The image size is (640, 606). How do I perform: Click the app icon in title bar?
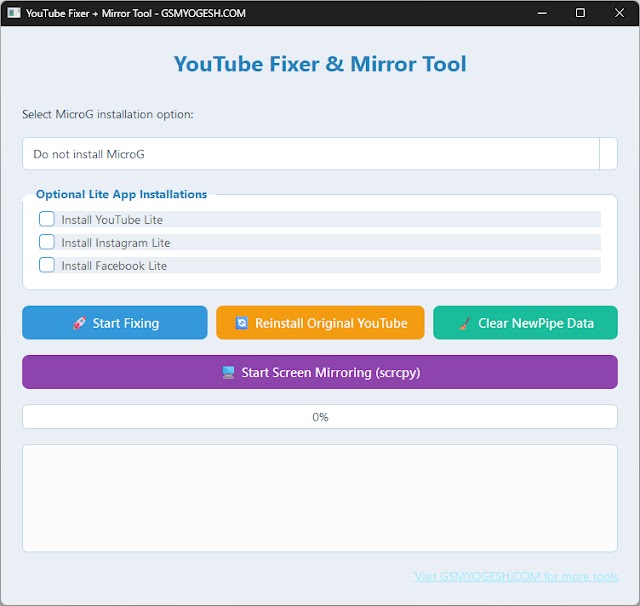[x=14, y=13]
